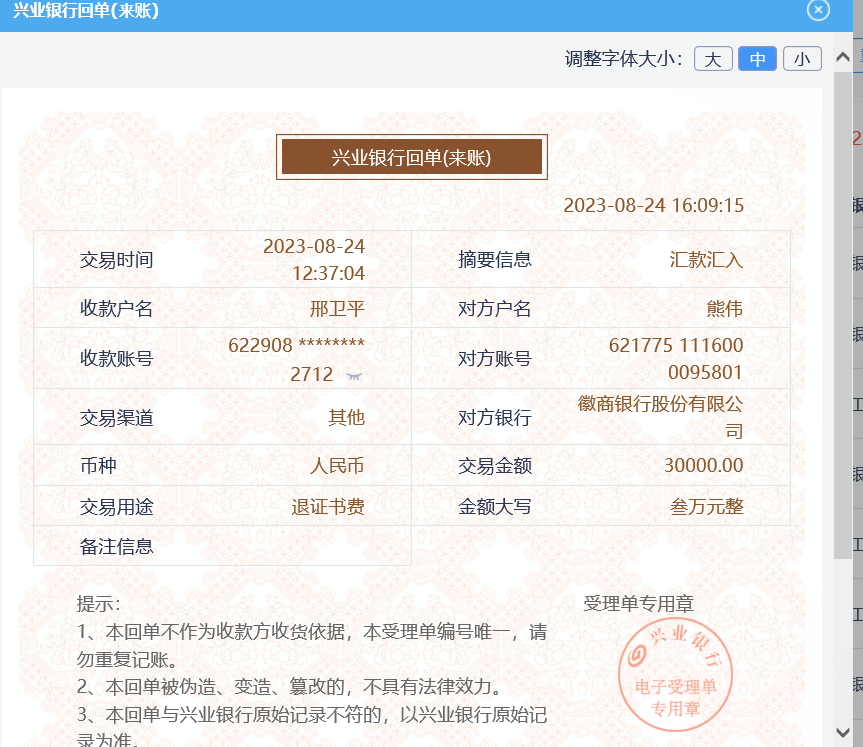The width and height of the screenshot is (863, 747).
Task: Click the 交易用途 value 退证书费
Action: 328,507
